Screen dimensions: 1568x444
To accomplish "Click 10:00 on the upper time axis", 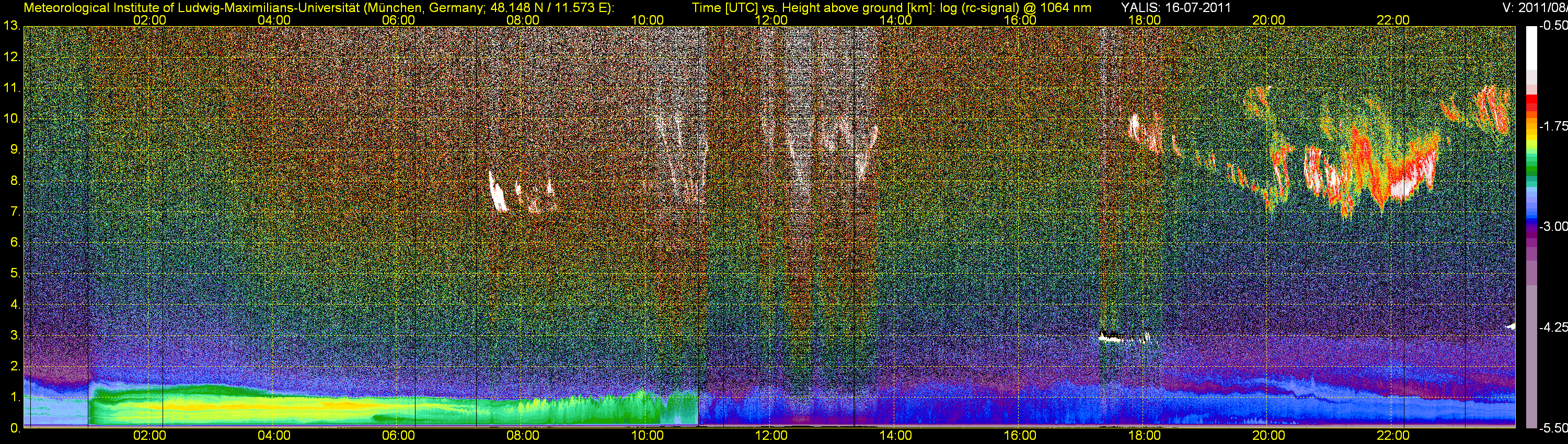I will pos(647,20).
